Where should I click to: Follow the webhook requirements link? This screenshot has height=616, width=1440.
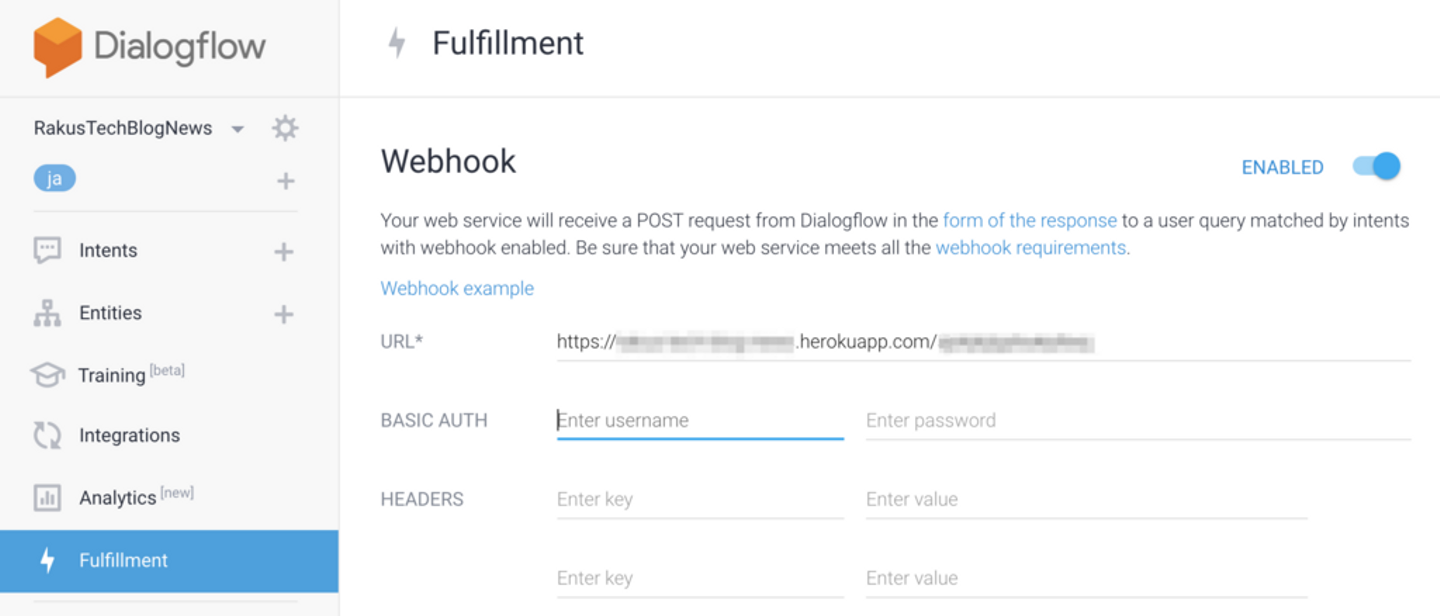click(1030, 247)
